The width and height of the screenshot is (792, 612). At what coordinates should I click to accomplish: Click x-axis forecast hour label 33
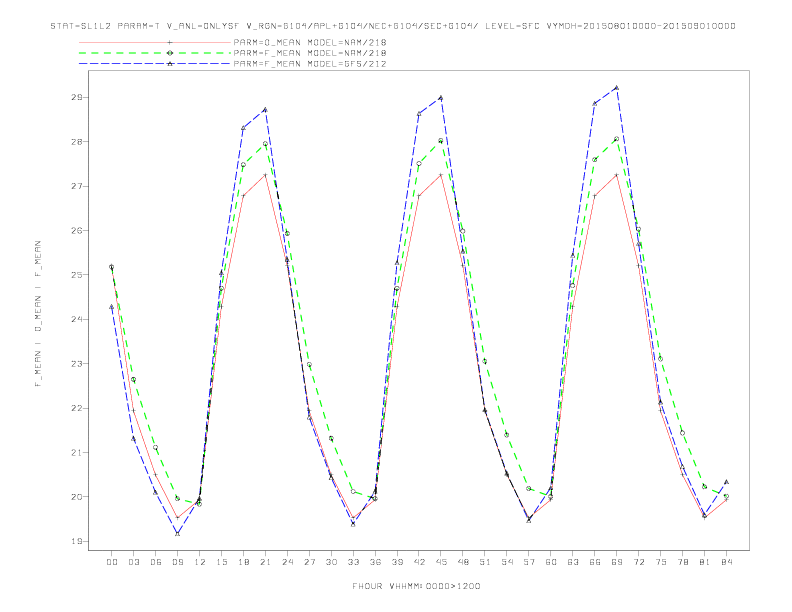(353, 562)
